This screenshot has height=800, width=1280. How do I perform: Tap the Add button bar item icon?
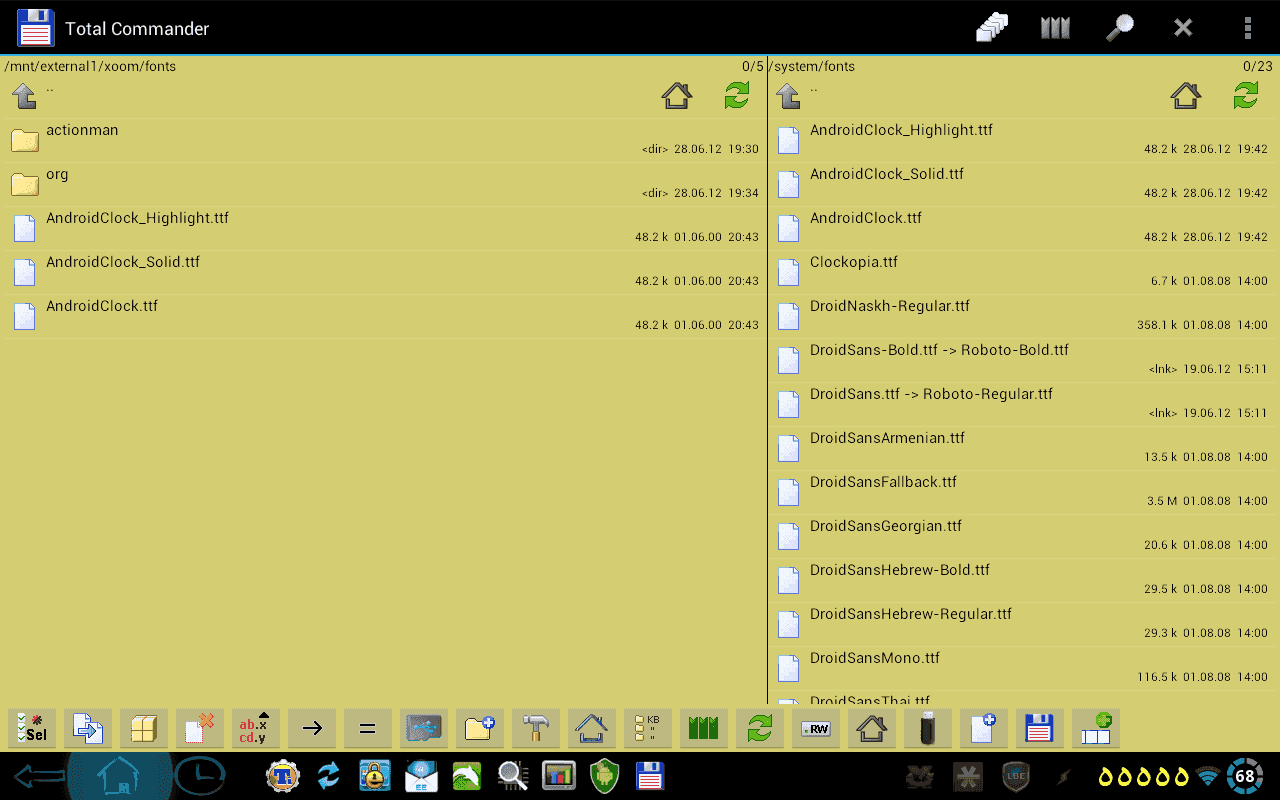point(1096,729)
